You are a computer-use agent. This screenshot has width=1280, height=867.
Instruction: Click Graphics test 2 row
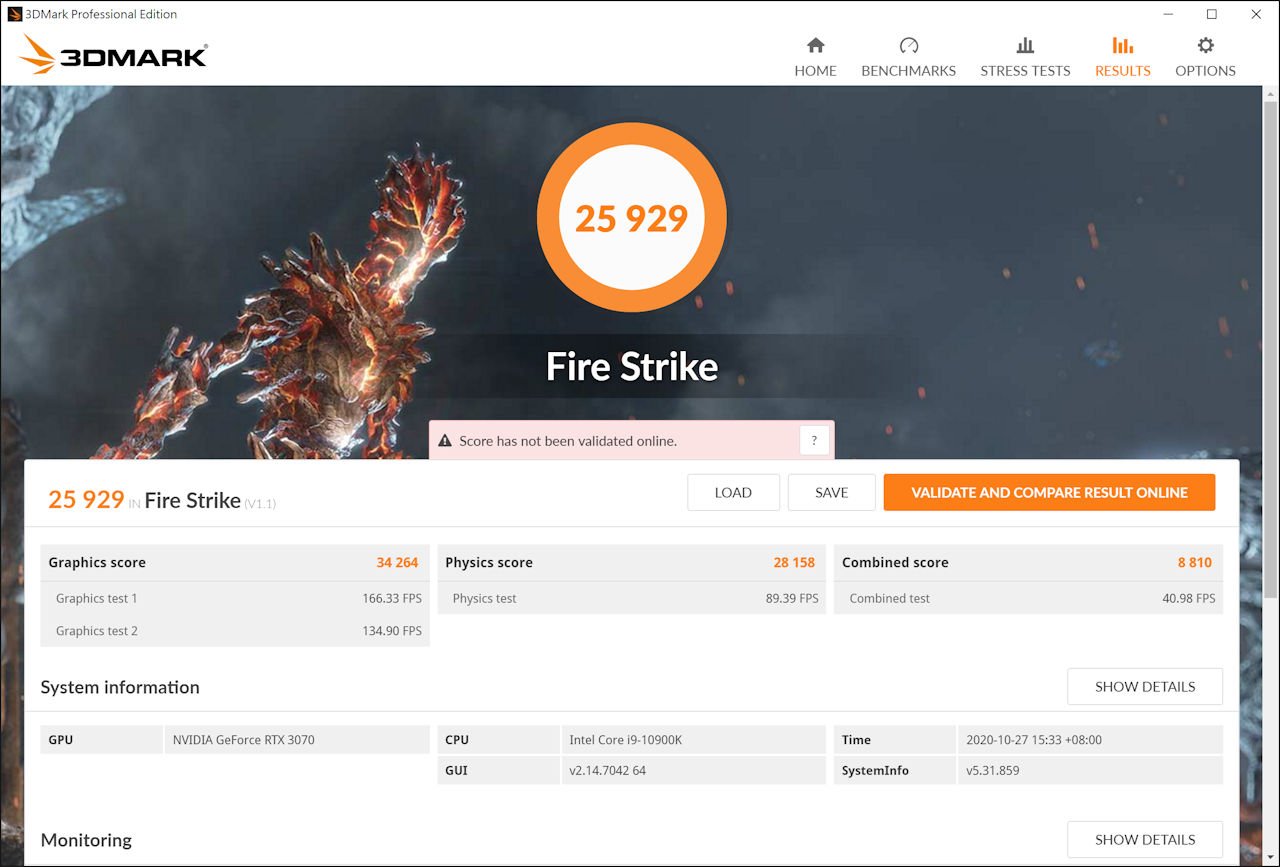235,631
